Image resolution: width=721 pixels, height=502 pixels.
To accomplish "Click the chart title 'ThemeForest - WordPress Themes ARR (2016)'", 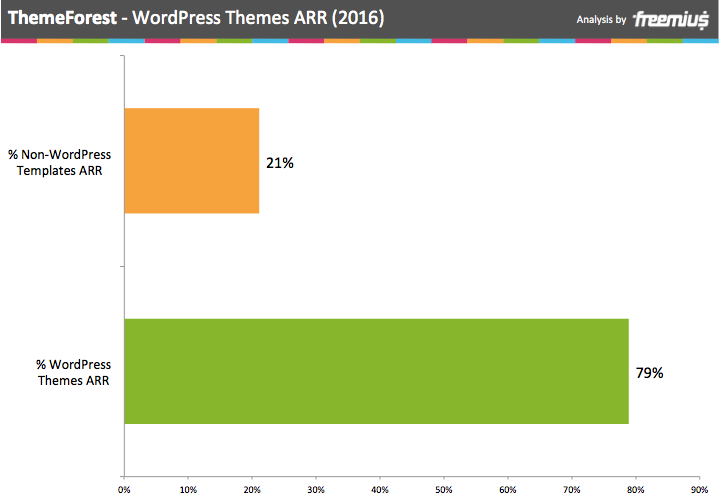I will tap(196, 18).
